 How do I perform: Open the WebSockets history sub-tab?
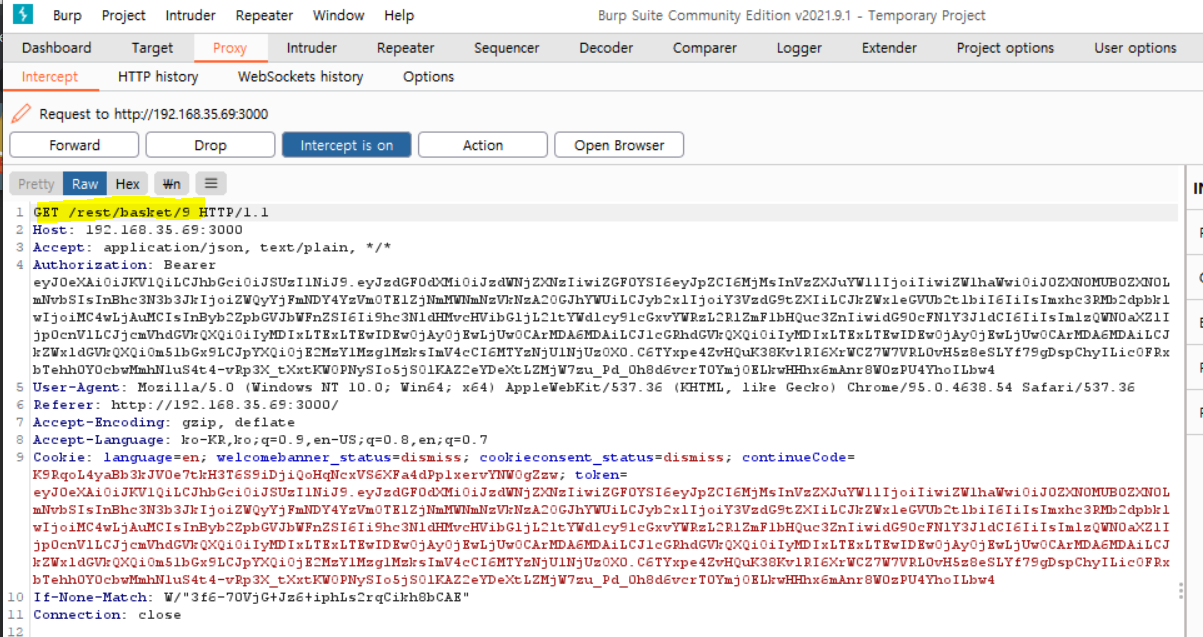300,77
